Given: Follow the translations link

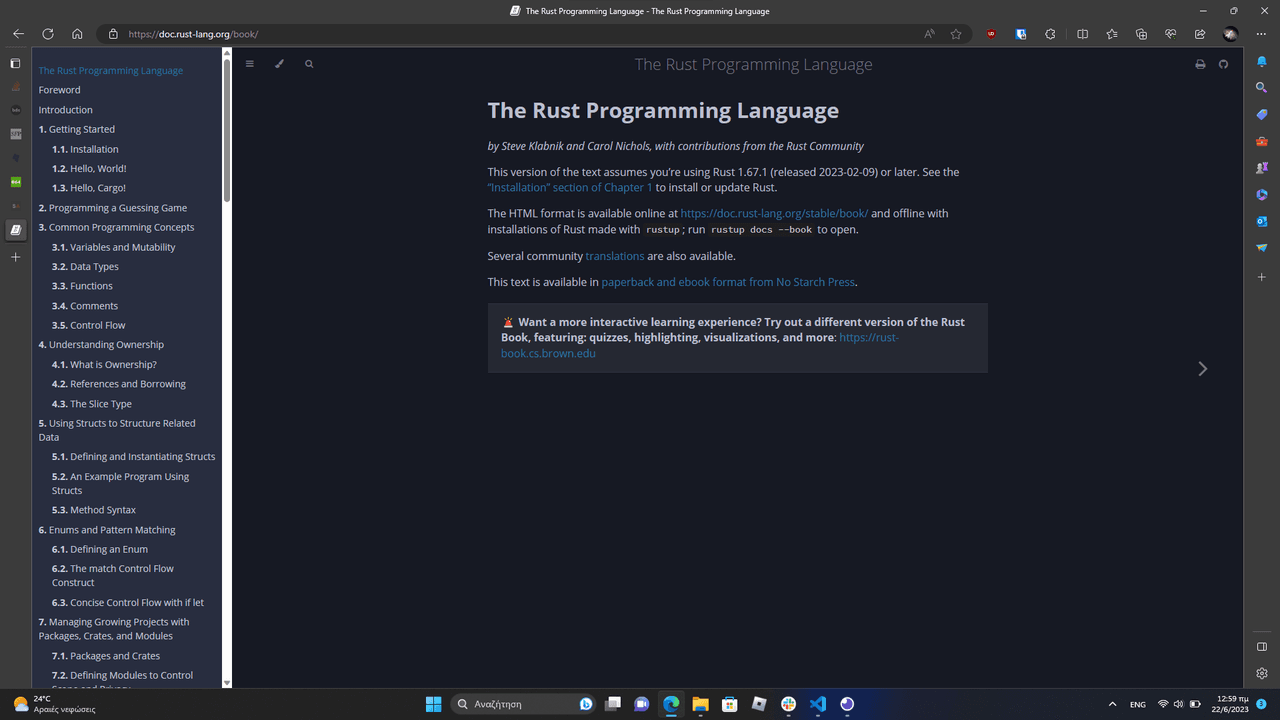Looking at the screenshot, I should click(615, 256).
